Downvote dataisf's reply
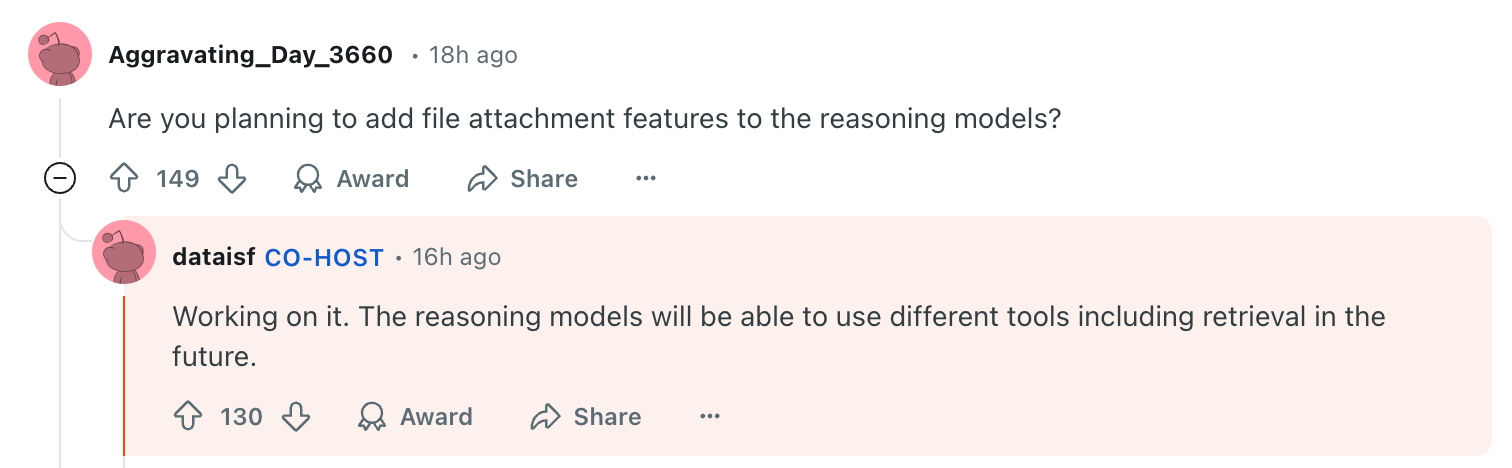 tap(296, 416)
